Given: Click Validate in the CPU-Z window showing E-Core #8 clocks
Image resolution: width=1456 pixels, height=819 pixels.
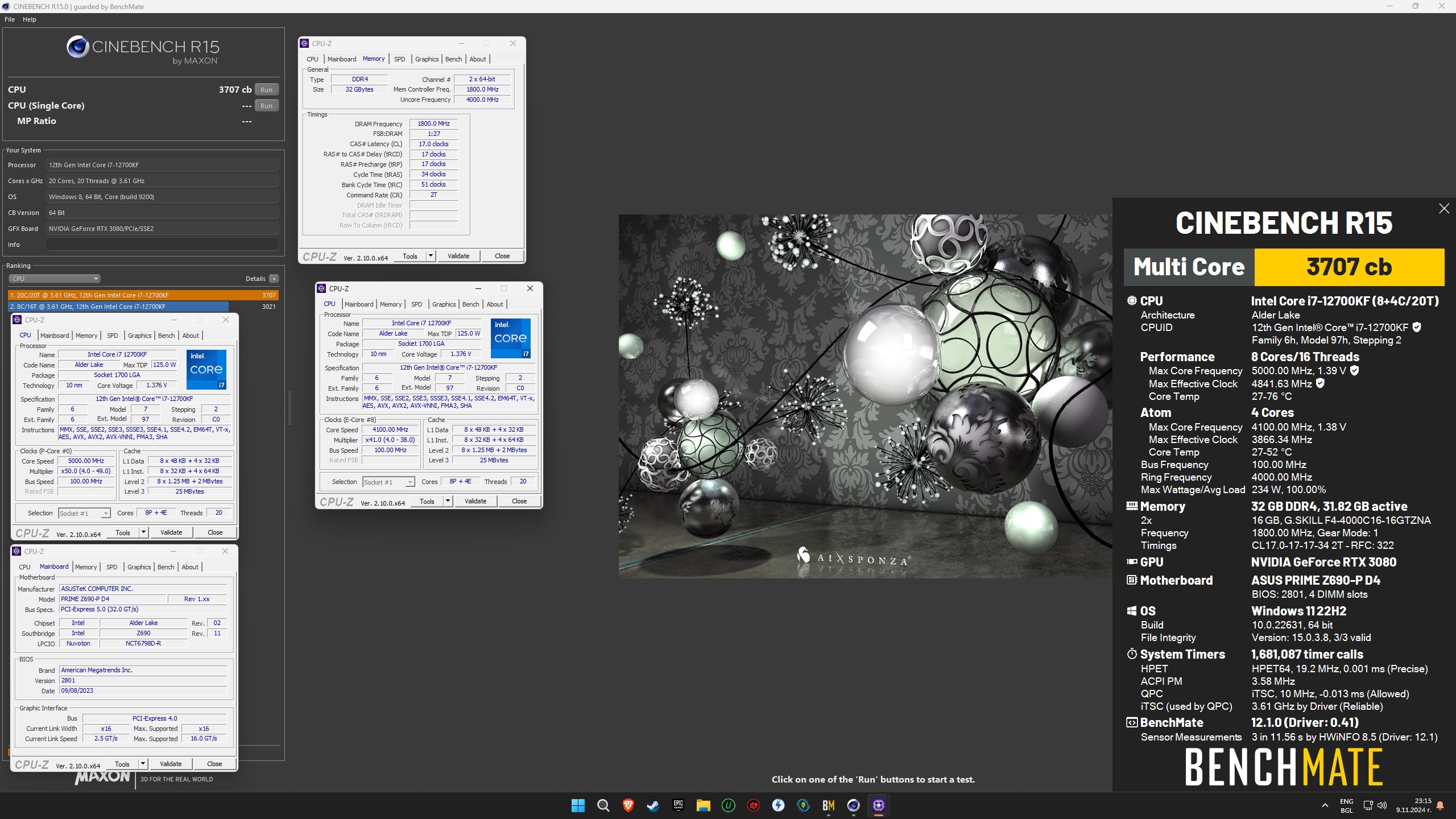Looking at the screenshot, I should 475,501.
